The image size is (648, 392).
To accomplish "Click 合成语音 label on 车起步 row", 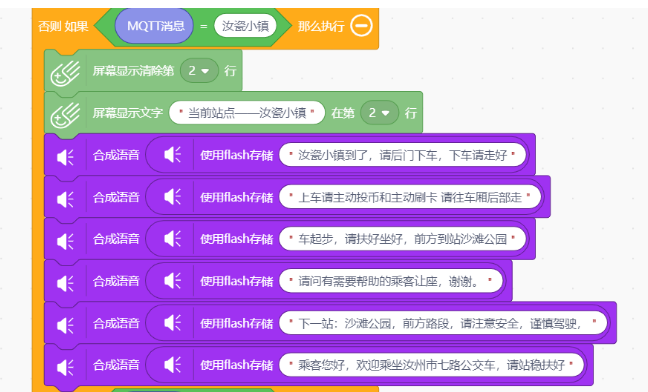I will click(x=116, y=239).
